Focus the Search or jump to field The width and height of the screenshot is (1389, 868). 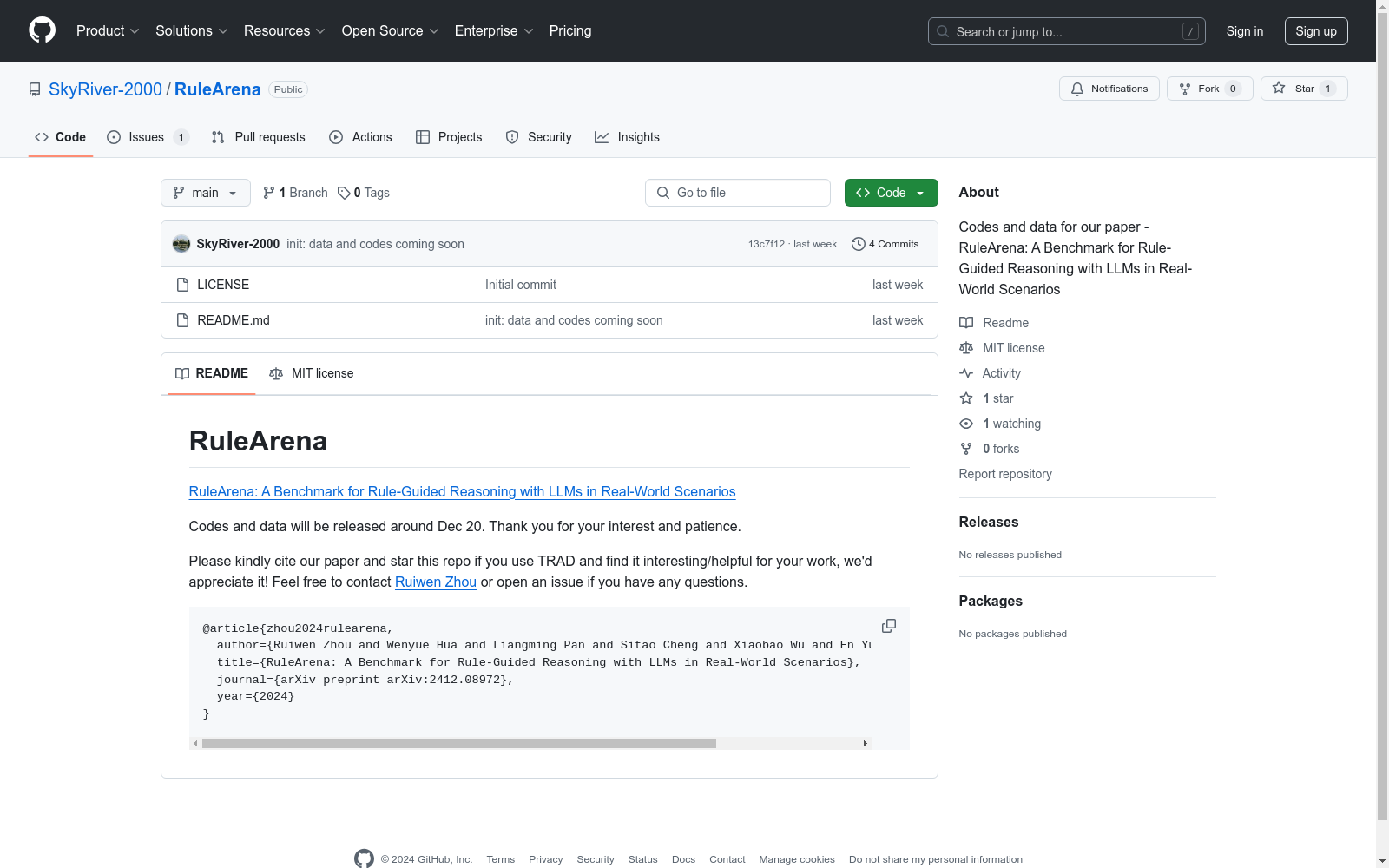[x=1066, y=31]
